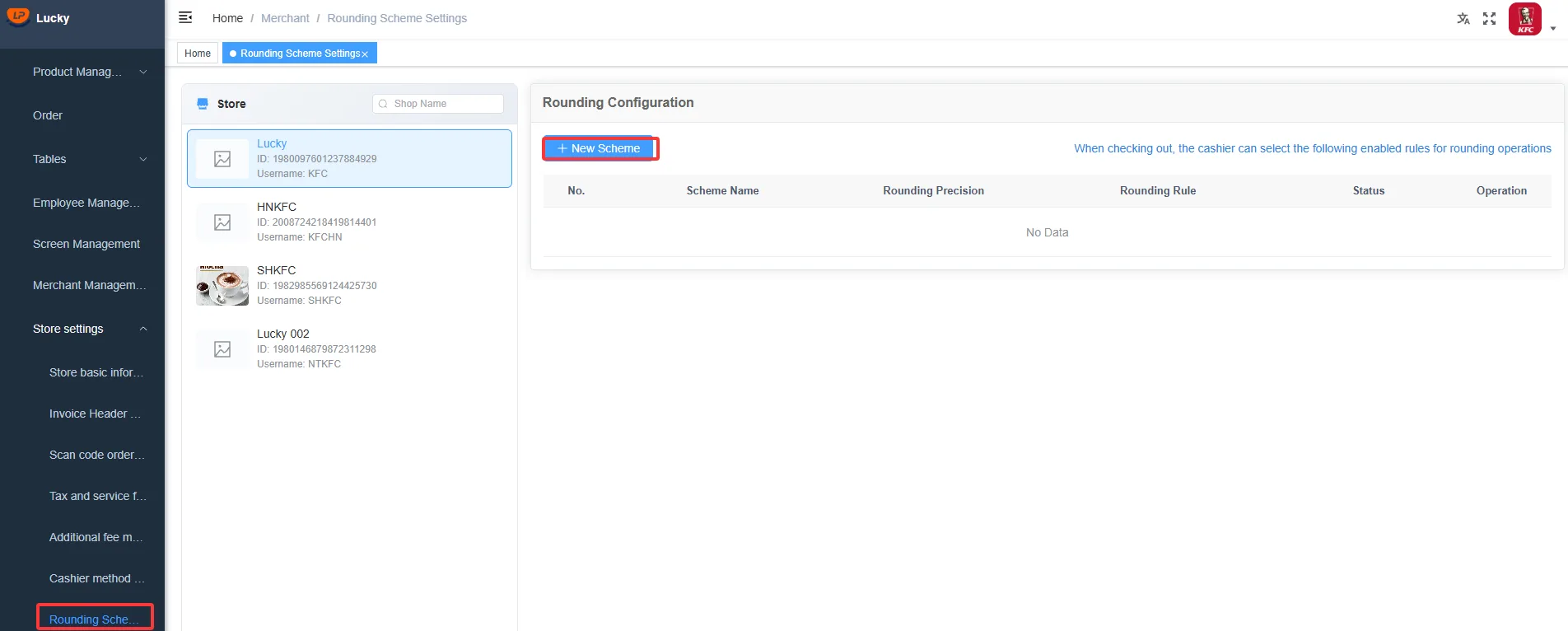Viewport: 1568px width, 631px height.
Task: Click the dropdown caret beside avatar
Action: pos(1553,28)
